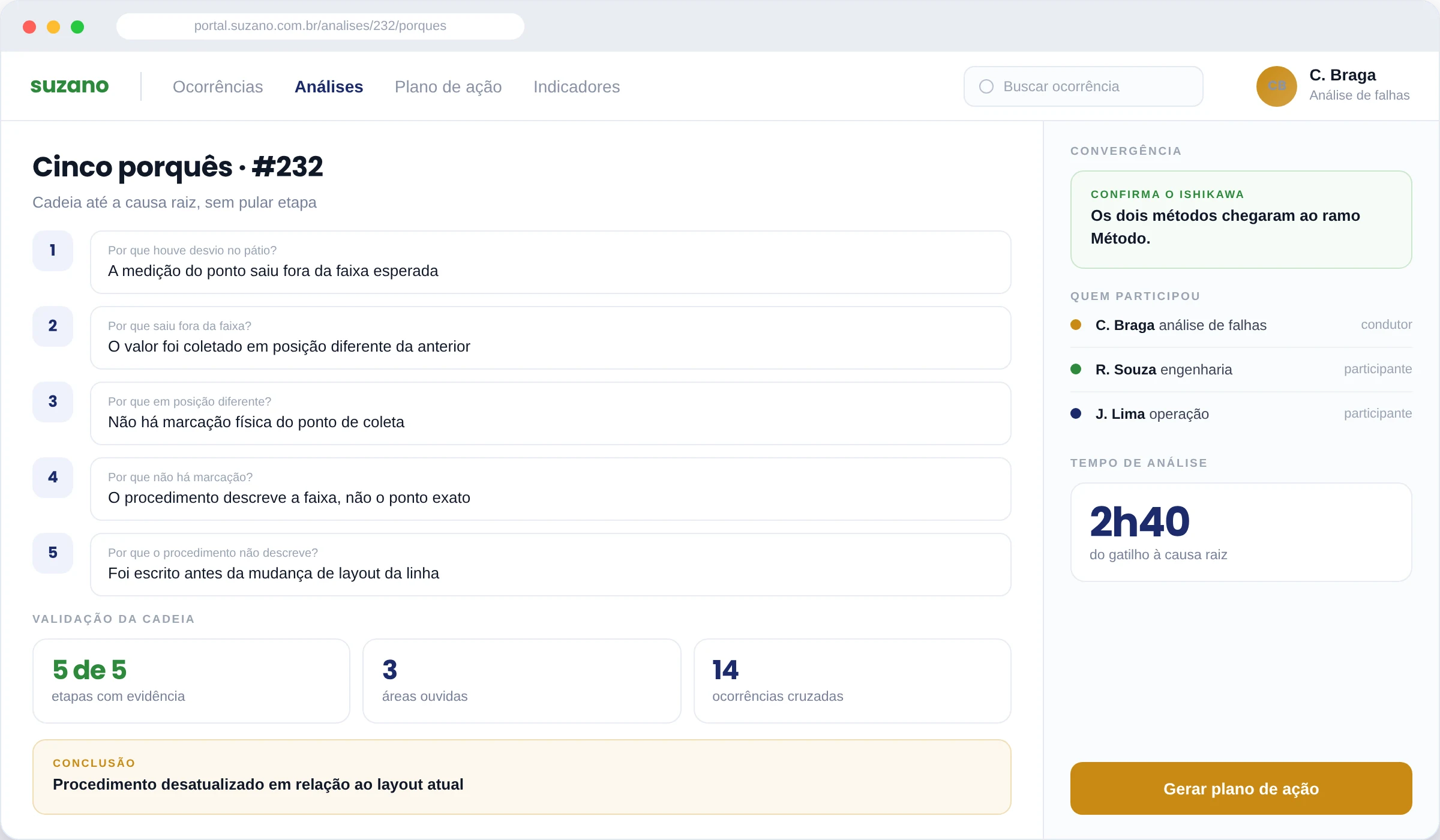This screenshot has width=1440, height=840.
Task: Click green dot beside R. Souza
Action: tap(1076, 369)
